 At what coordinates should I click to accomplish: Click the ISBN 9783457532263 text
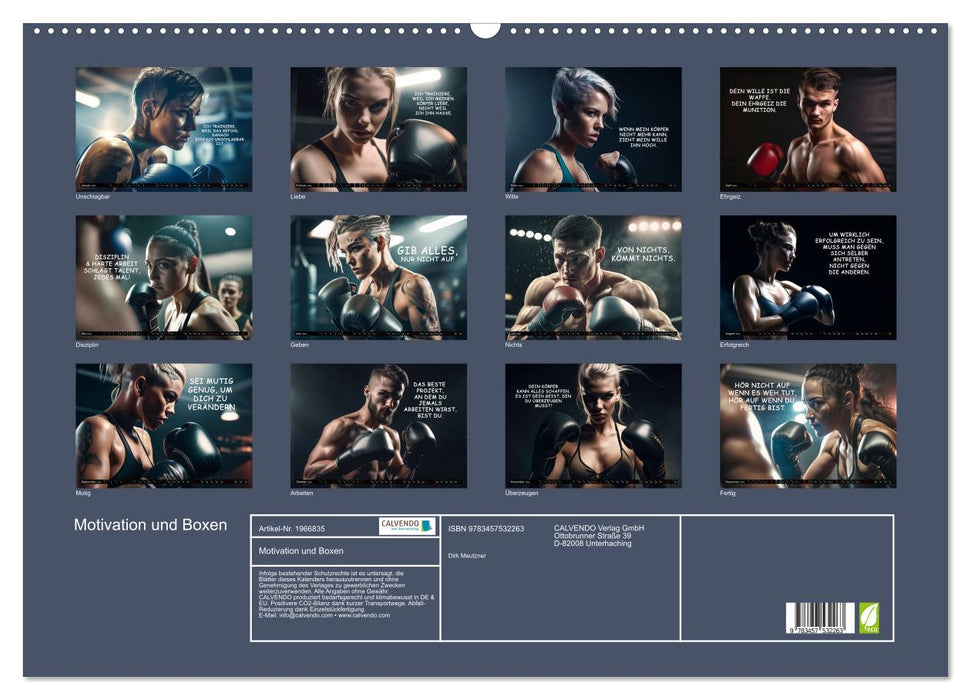tap(486, 528)
